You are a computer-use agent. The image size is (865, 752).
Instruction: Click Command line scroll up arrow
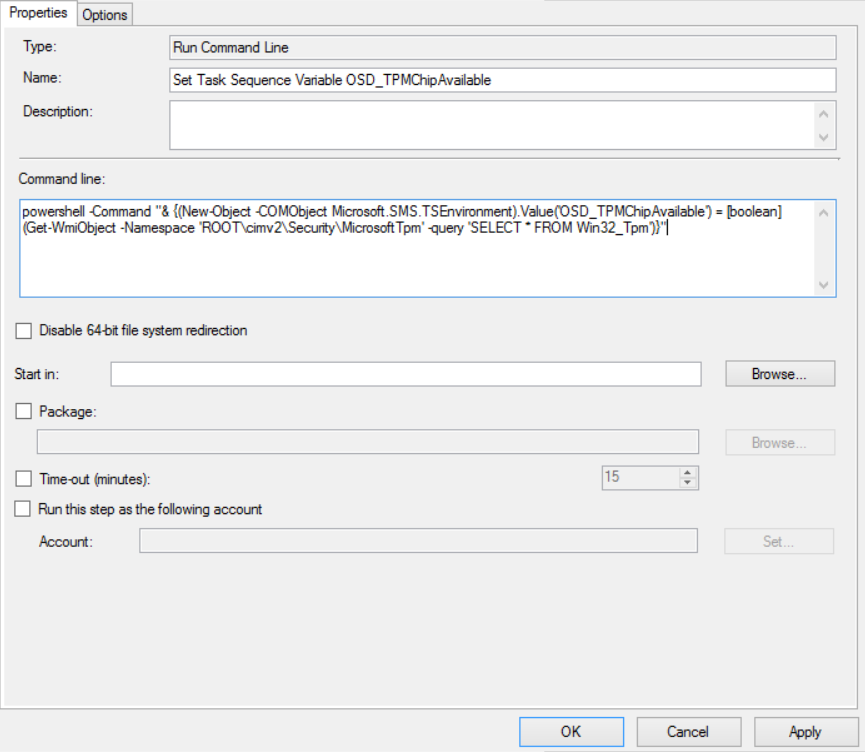click(x=824, y=213)
